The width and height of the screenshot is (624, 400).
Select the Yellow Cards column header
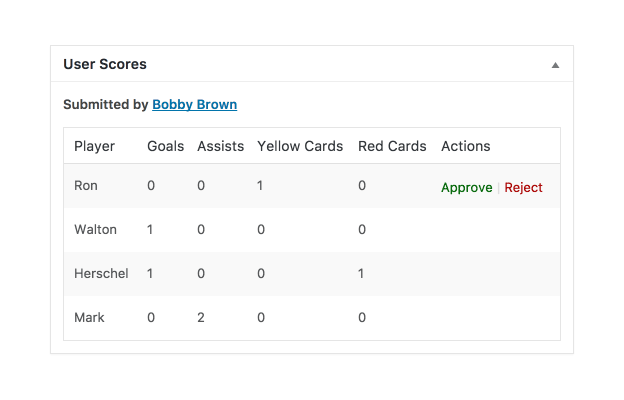tap(300, 146)
